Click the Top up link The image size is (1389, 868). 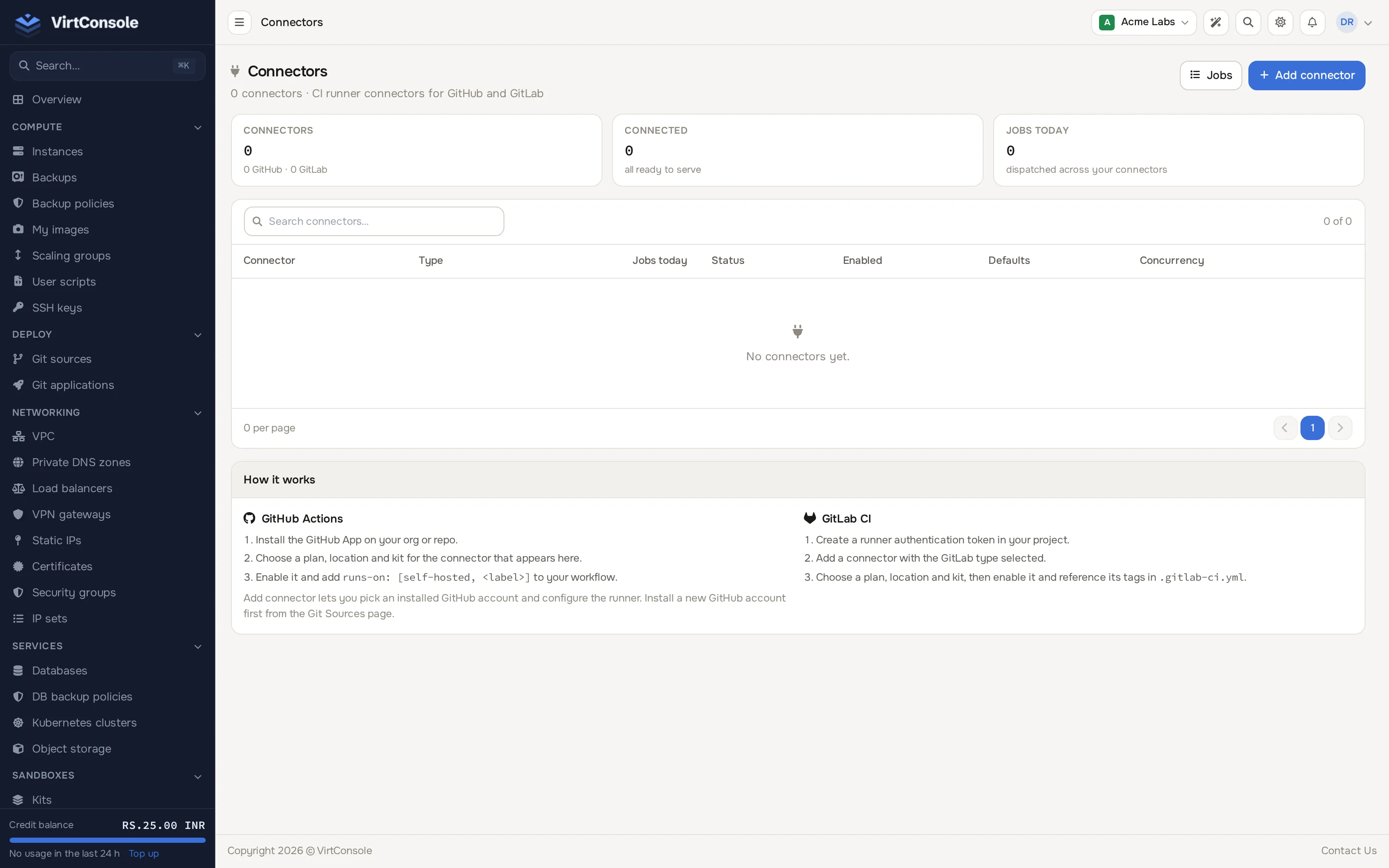pos(144,854)
